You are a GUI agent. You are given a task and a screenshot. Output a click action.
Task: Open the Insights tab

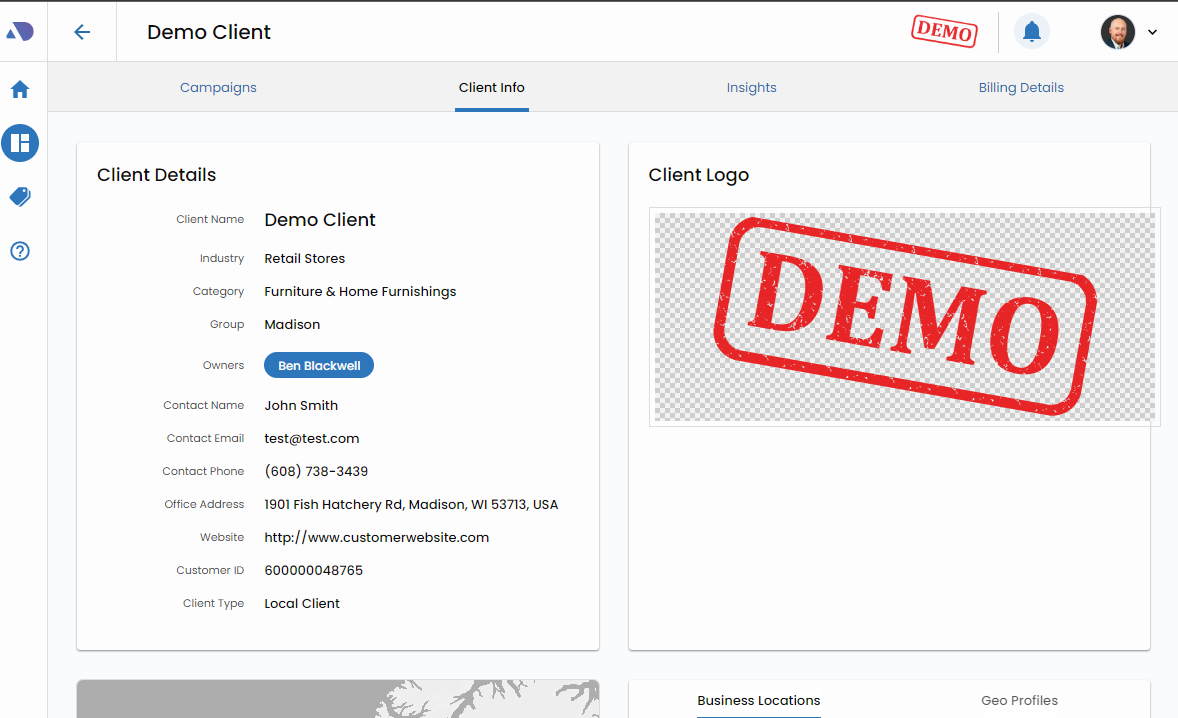pos(751,88)
